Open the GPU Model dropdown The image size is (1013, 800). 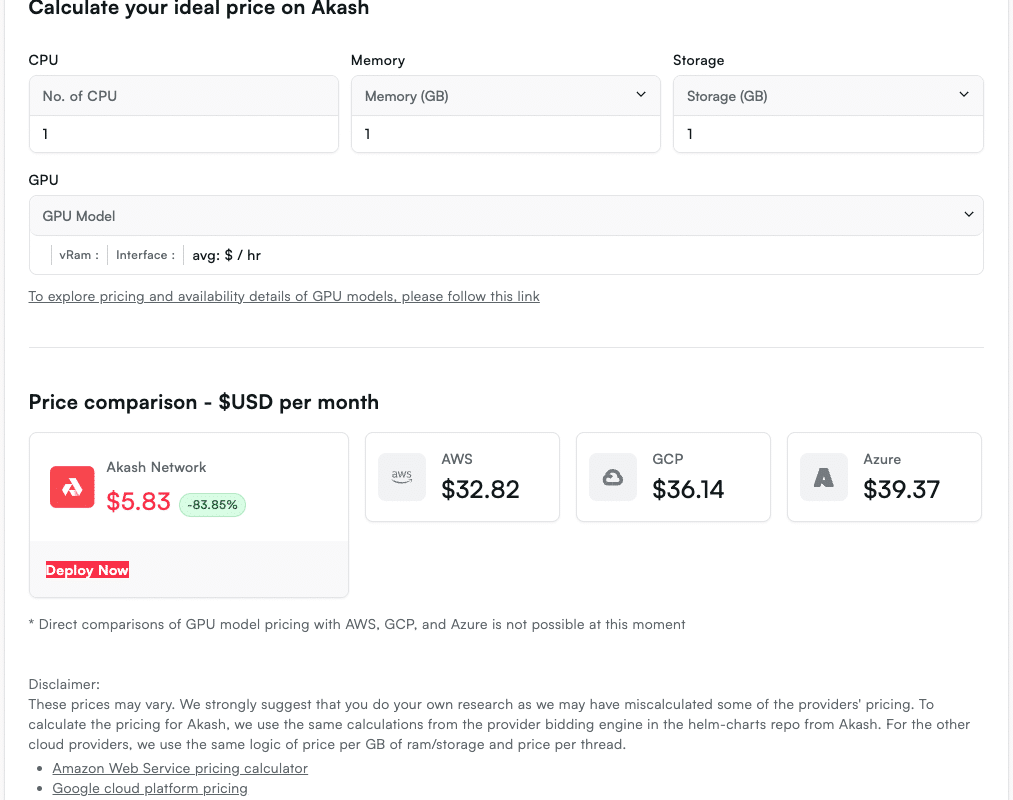click(506, 215)
